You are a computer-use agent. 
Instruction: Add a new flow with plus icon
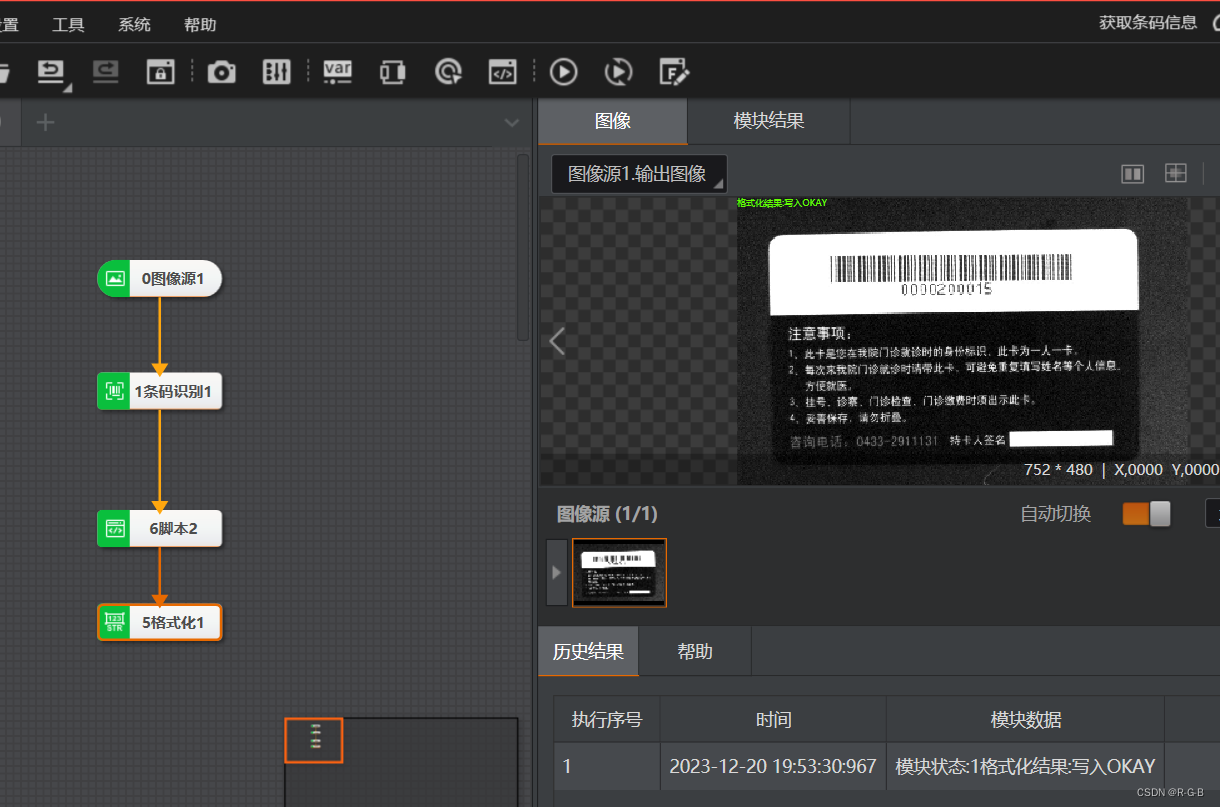tap(45, 122)
